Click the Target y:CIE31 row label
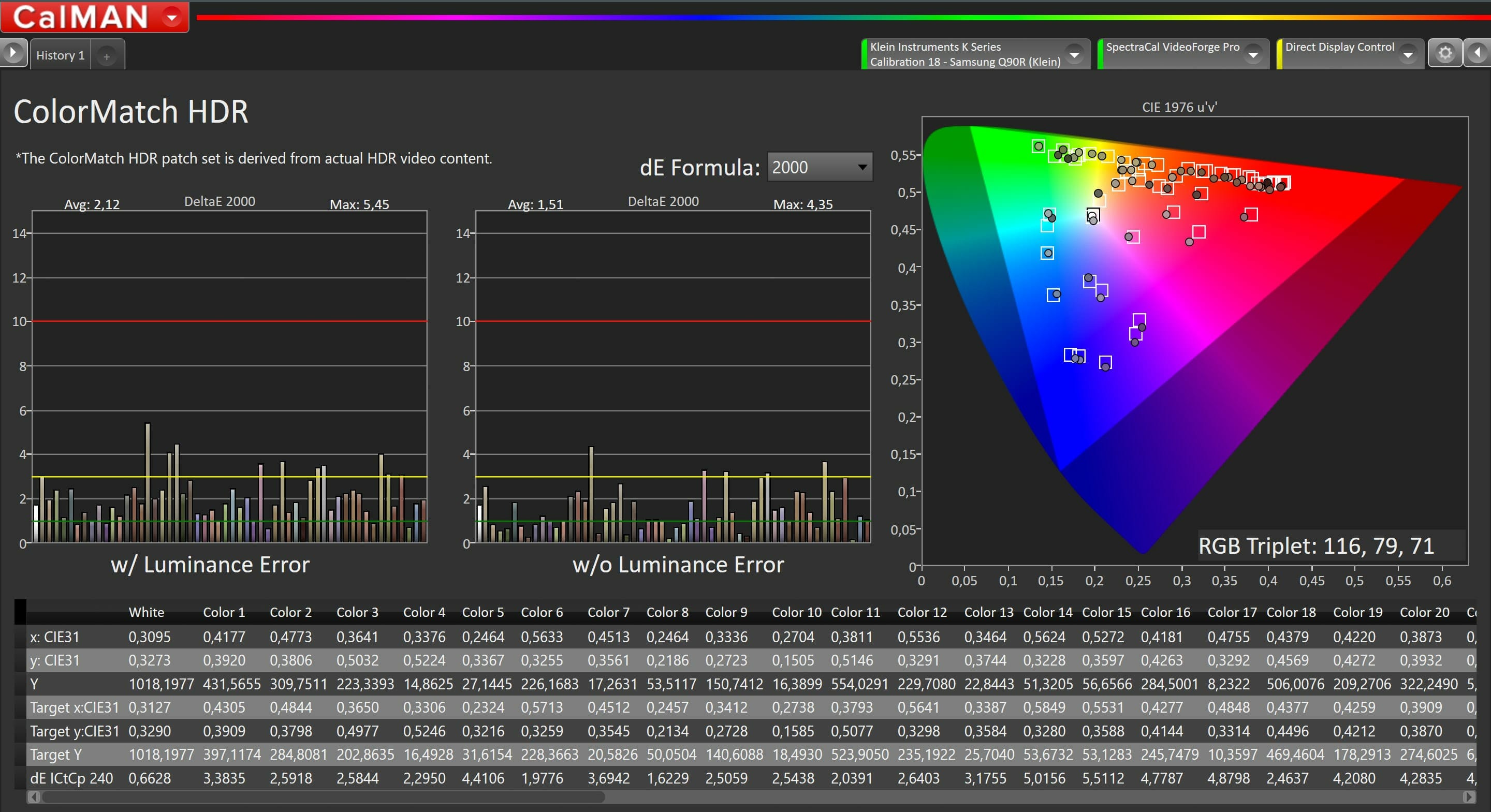 pos(75,731)
